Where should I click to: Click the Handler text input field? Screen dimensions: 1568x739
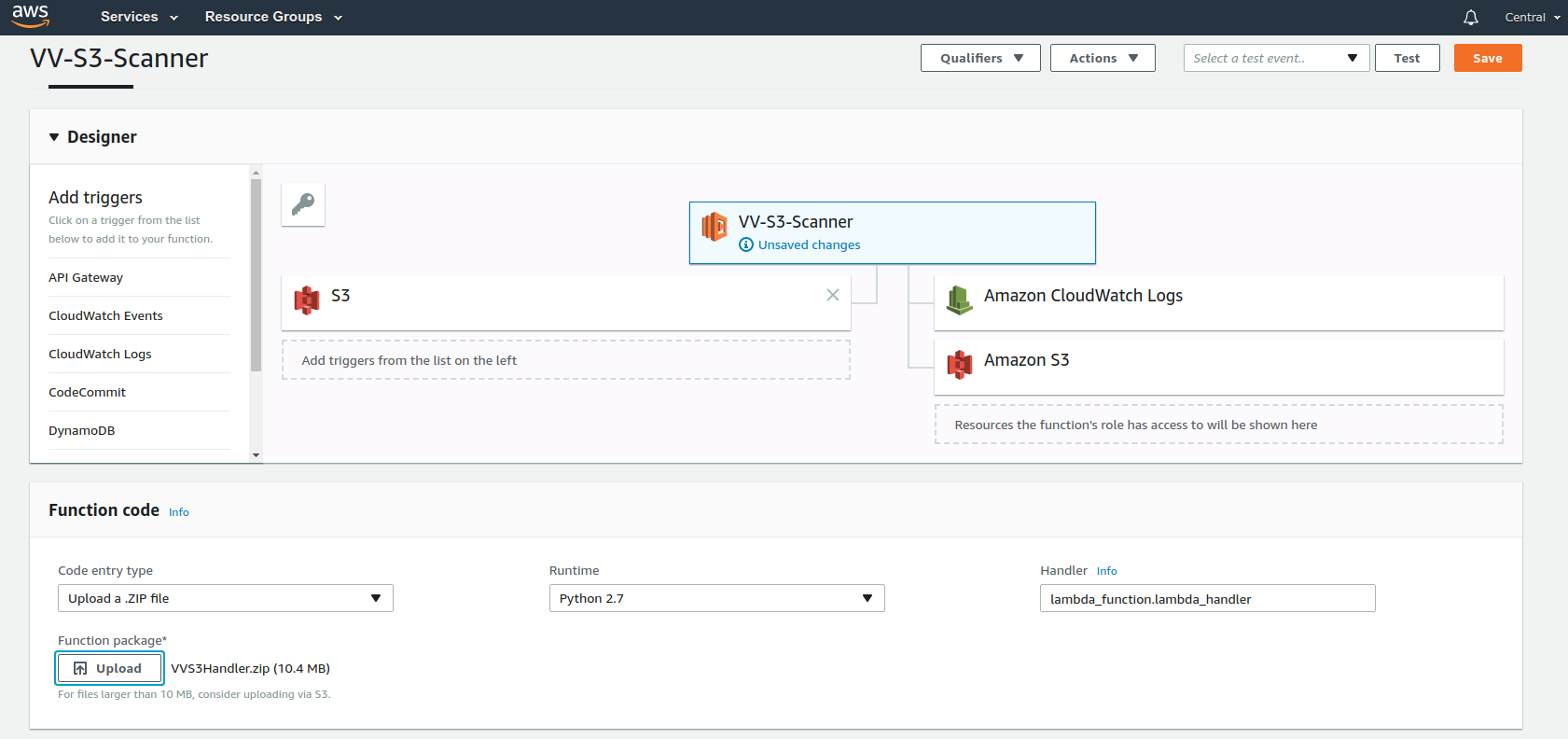click(1207, 598)
